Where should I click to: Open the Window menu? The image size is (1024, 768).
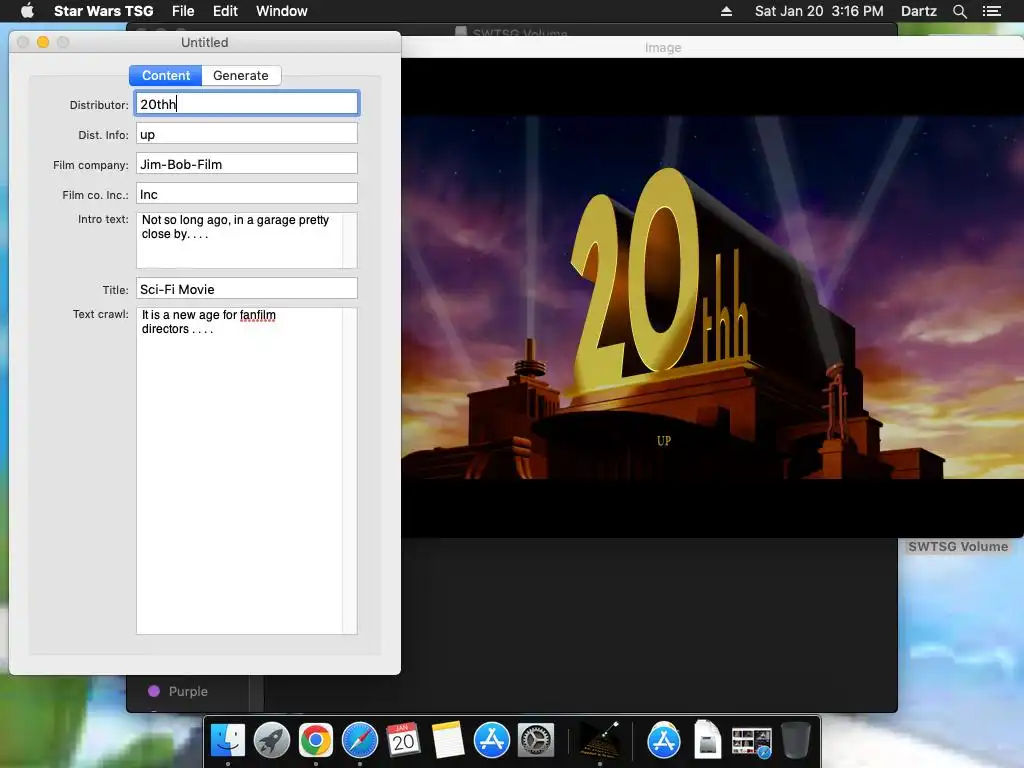281,11
